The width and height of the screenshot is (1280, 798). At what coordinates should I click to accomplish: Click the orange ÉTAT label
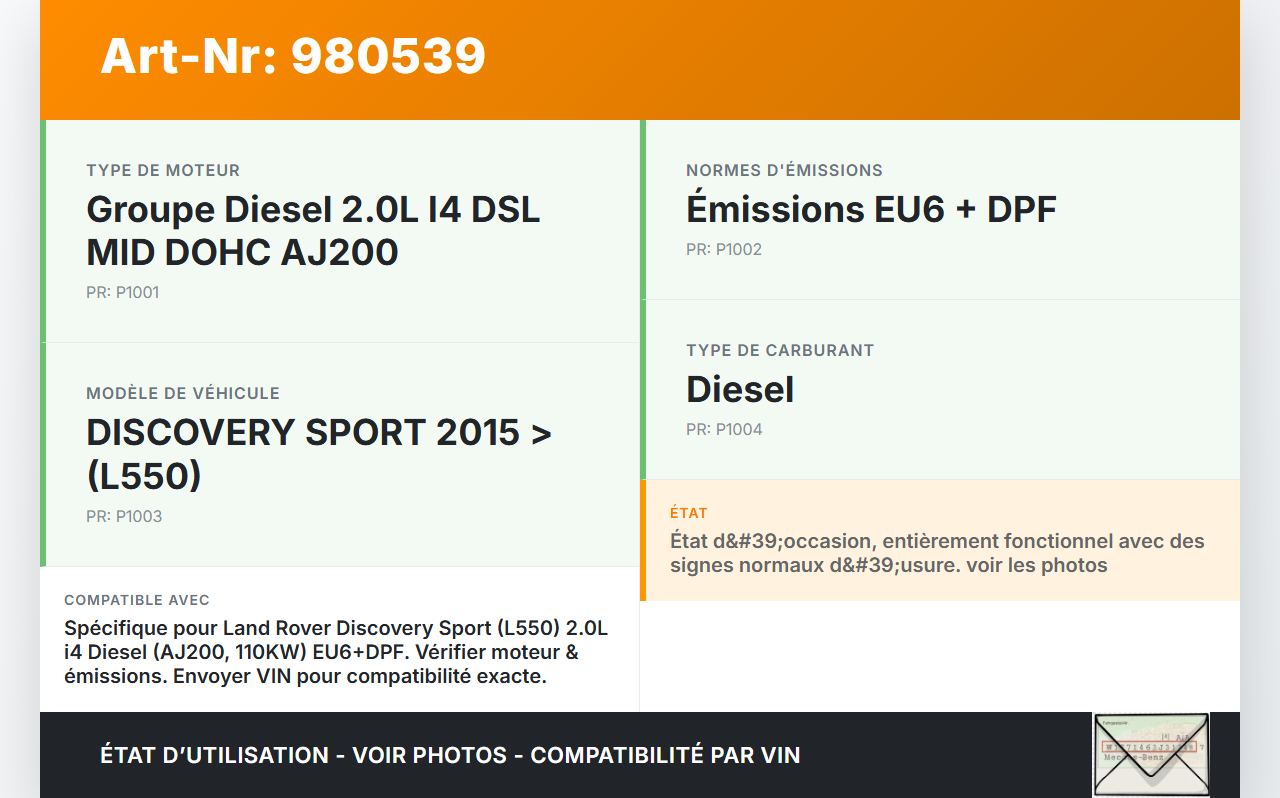pyautogui.click(x=689, y=513)
